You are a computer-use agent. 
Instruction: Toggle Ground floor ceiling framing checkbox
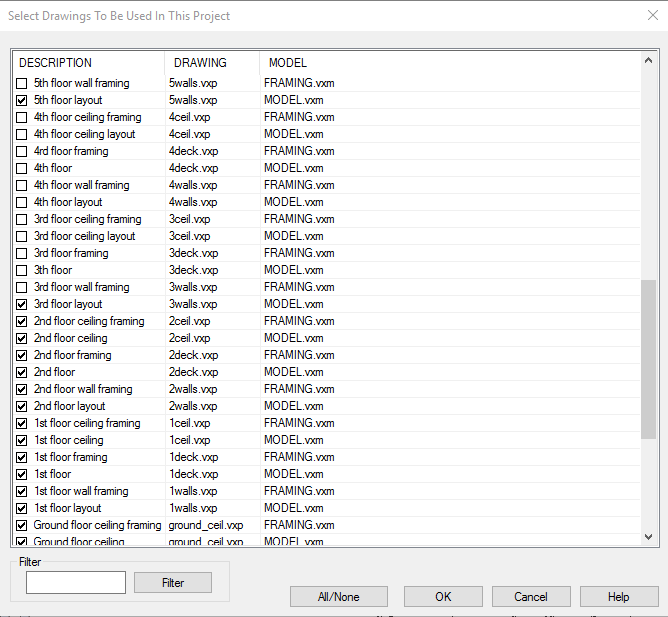(x=22, y=526)
